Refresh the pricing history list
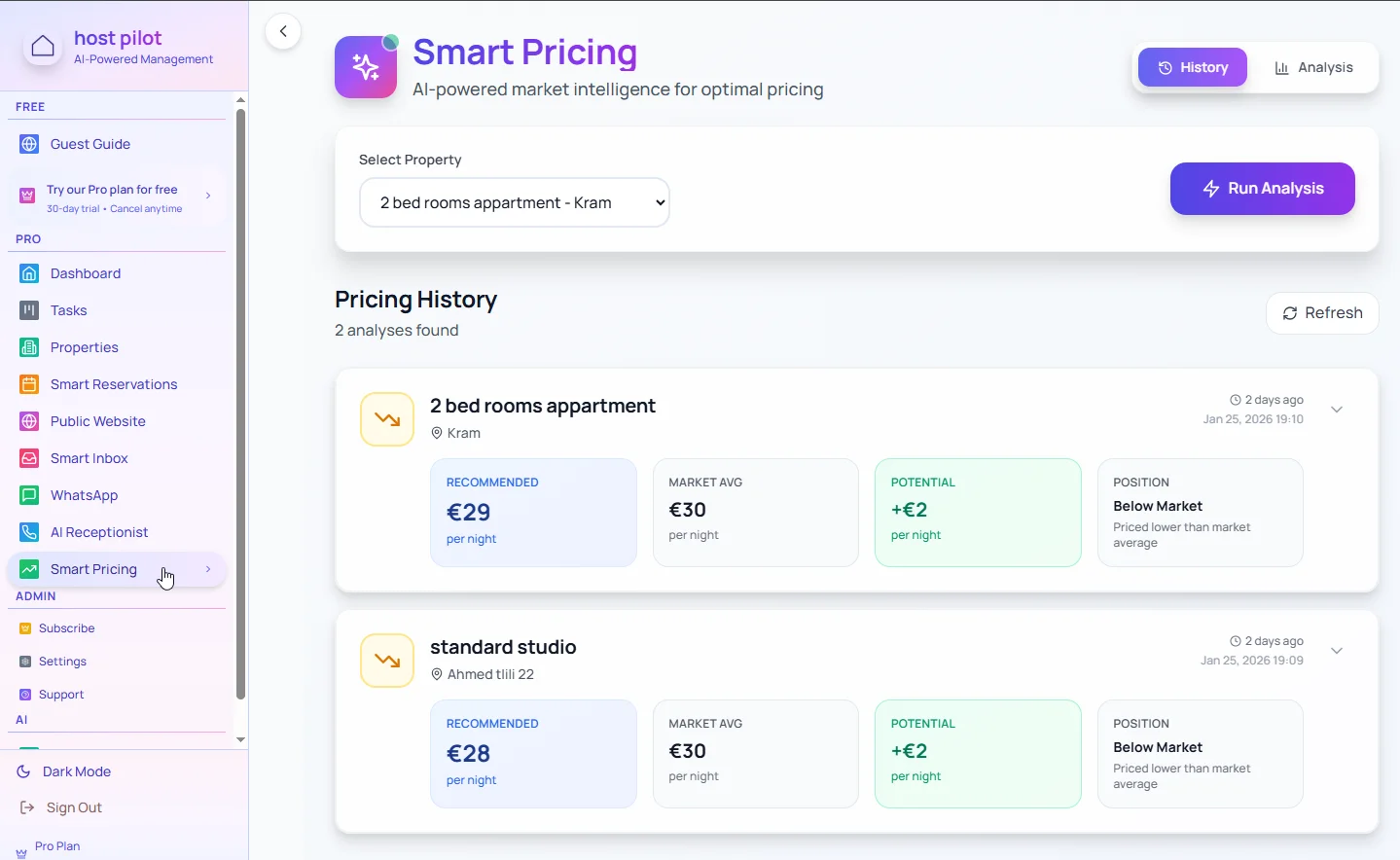 (1322, 312)
